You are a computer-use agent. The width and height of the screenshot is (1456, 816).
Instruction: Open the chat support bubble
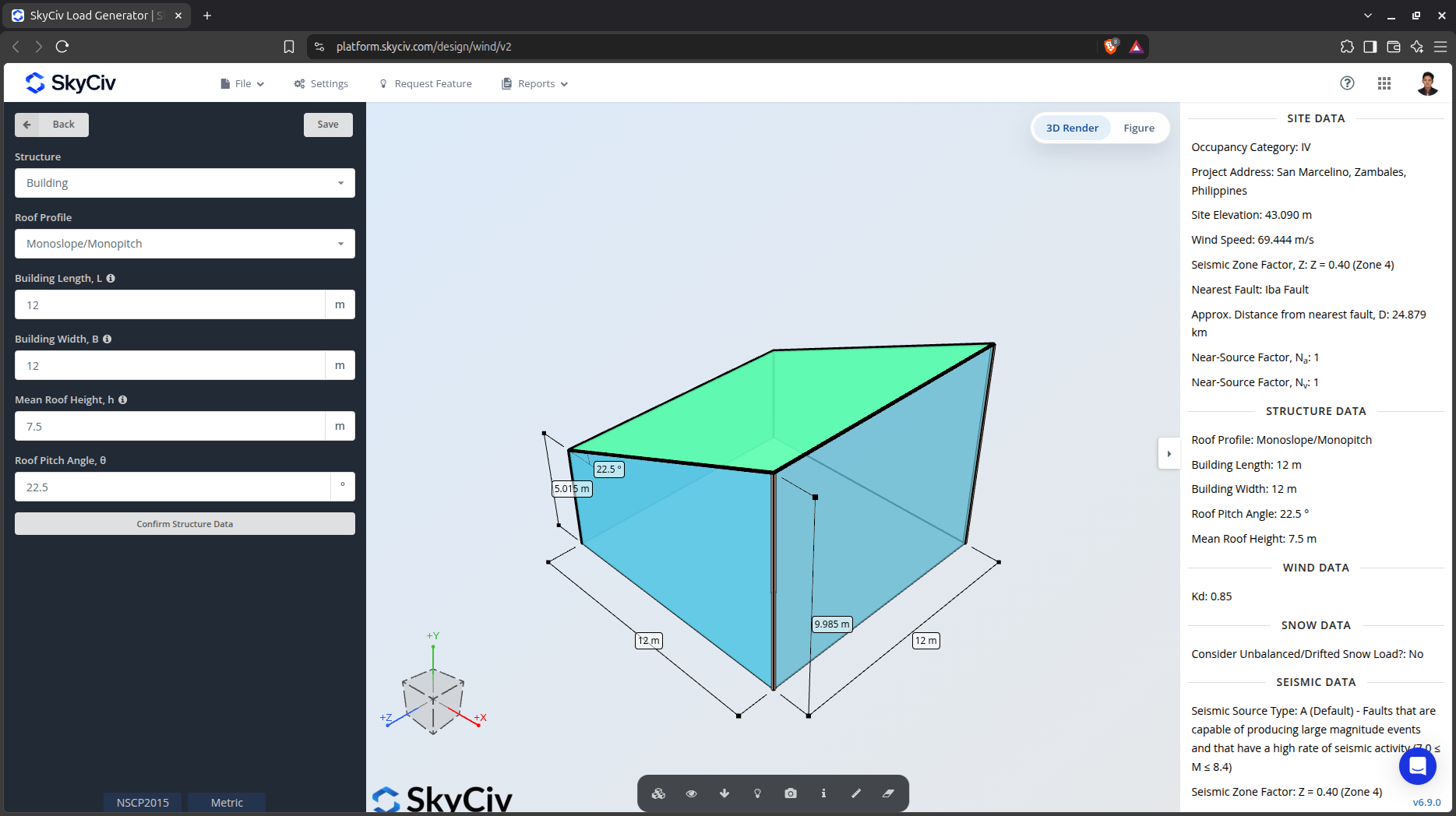[1418, 766]
